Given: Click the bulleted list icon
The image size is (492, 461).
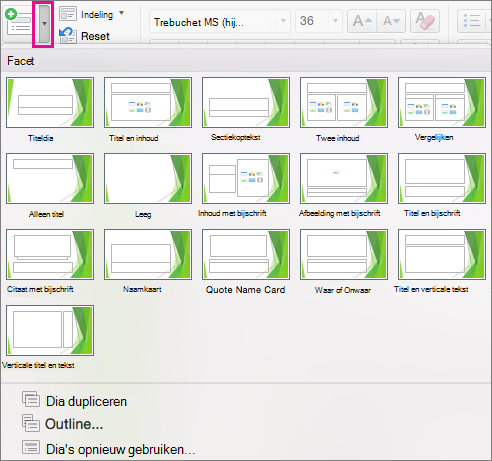Looking at the screenshot, I should point(472,21).
